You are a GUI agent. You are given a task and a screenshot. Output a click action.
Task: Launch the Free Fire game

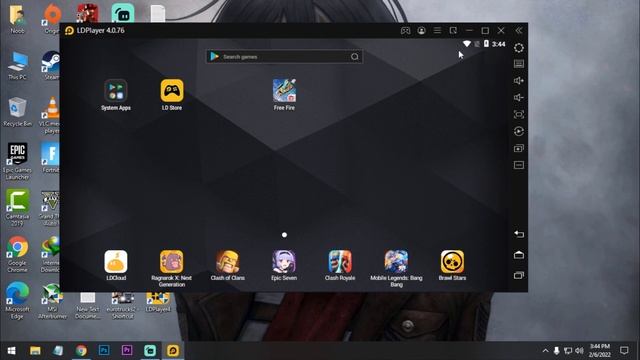[x=284, y=95]
